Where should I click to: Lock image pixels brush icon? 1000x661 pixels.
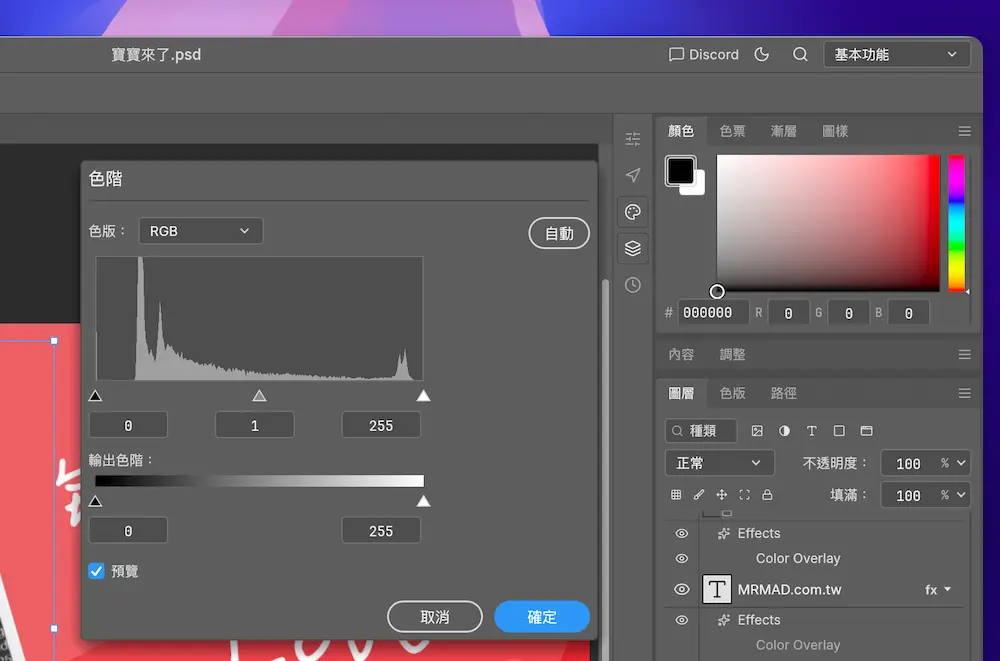tap(699, 494)
